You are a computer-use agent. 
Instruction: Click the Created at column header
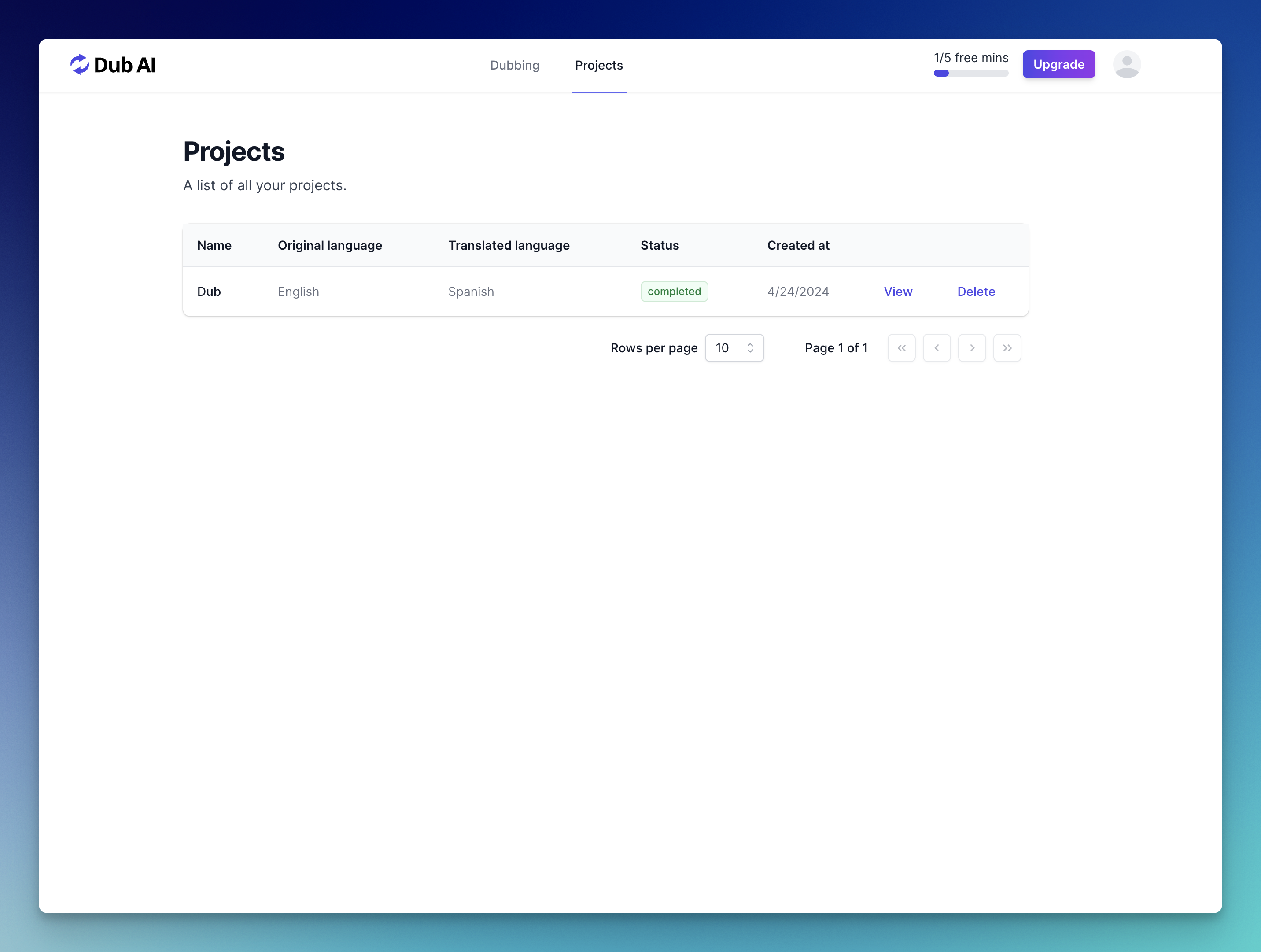797,246
